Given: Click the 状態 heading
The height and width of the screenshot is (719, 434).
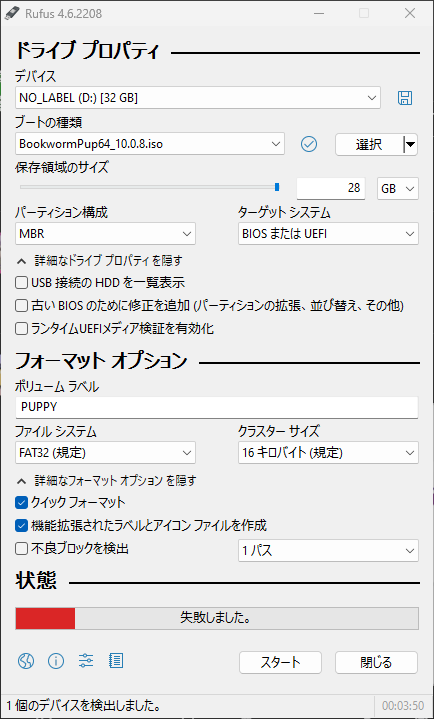Looking at the screenshot, I should pyautogui.click(x=36, y=581).
